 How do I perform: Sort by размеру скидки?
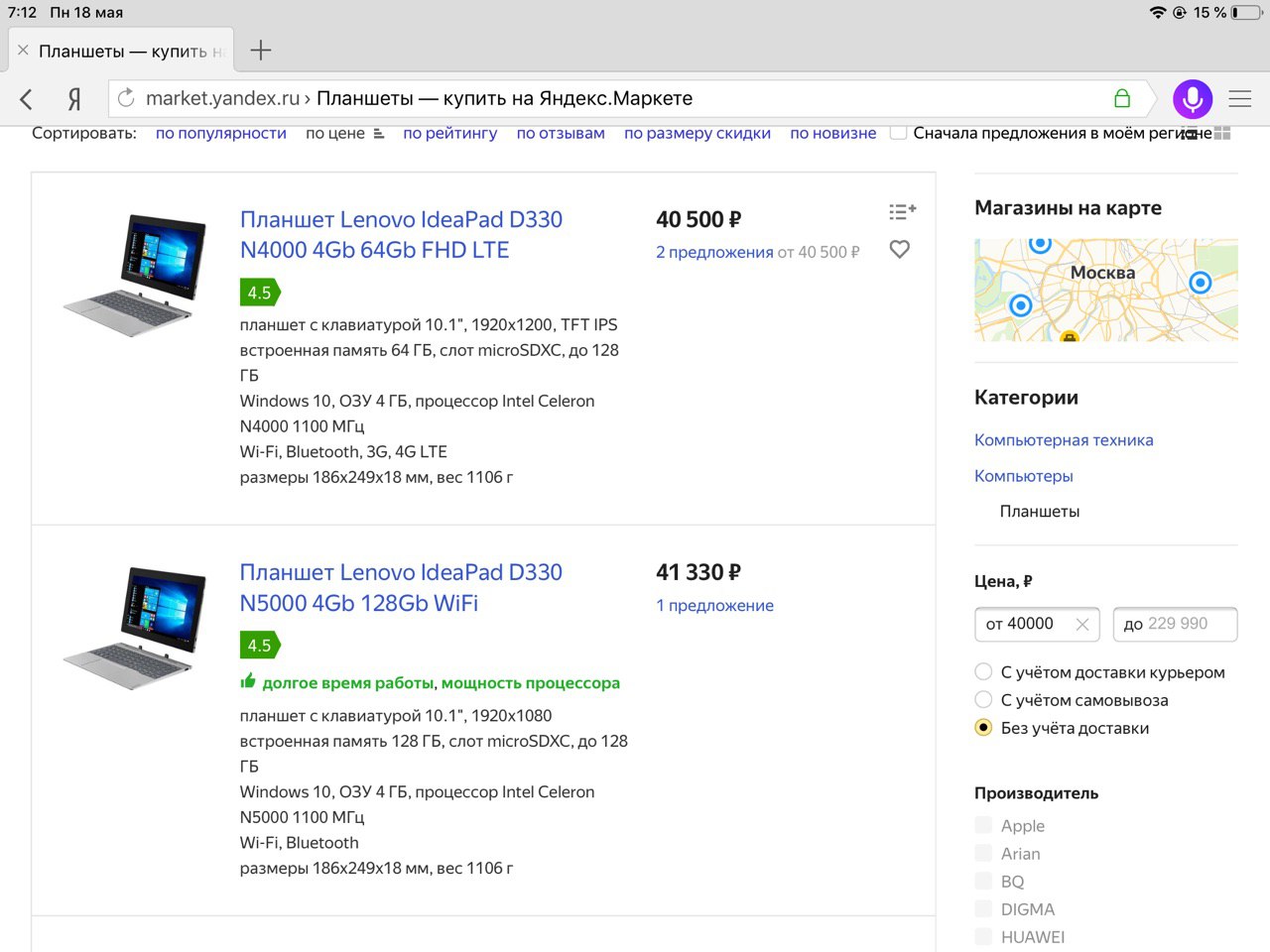tap(698, 133)
